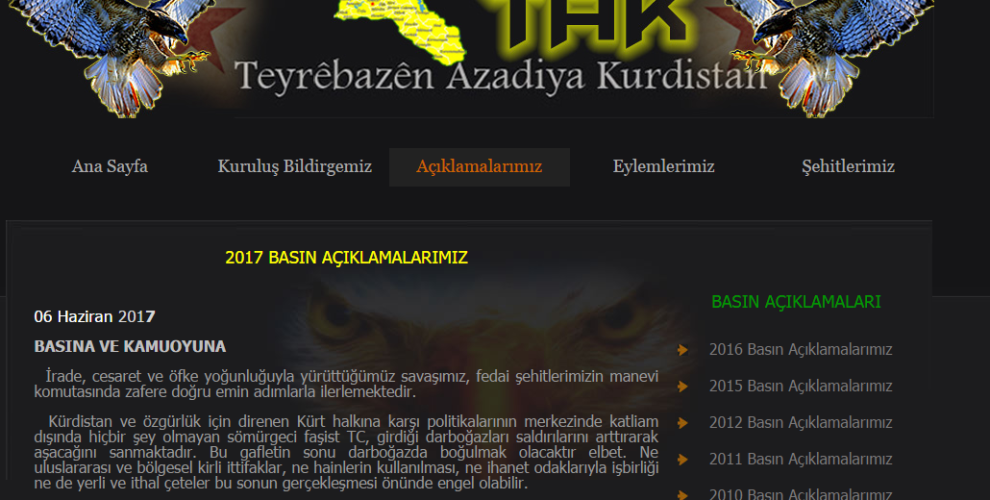
Task: Open 2010 Basın Açıklamalarımız link
Action: tap(801, 494)
